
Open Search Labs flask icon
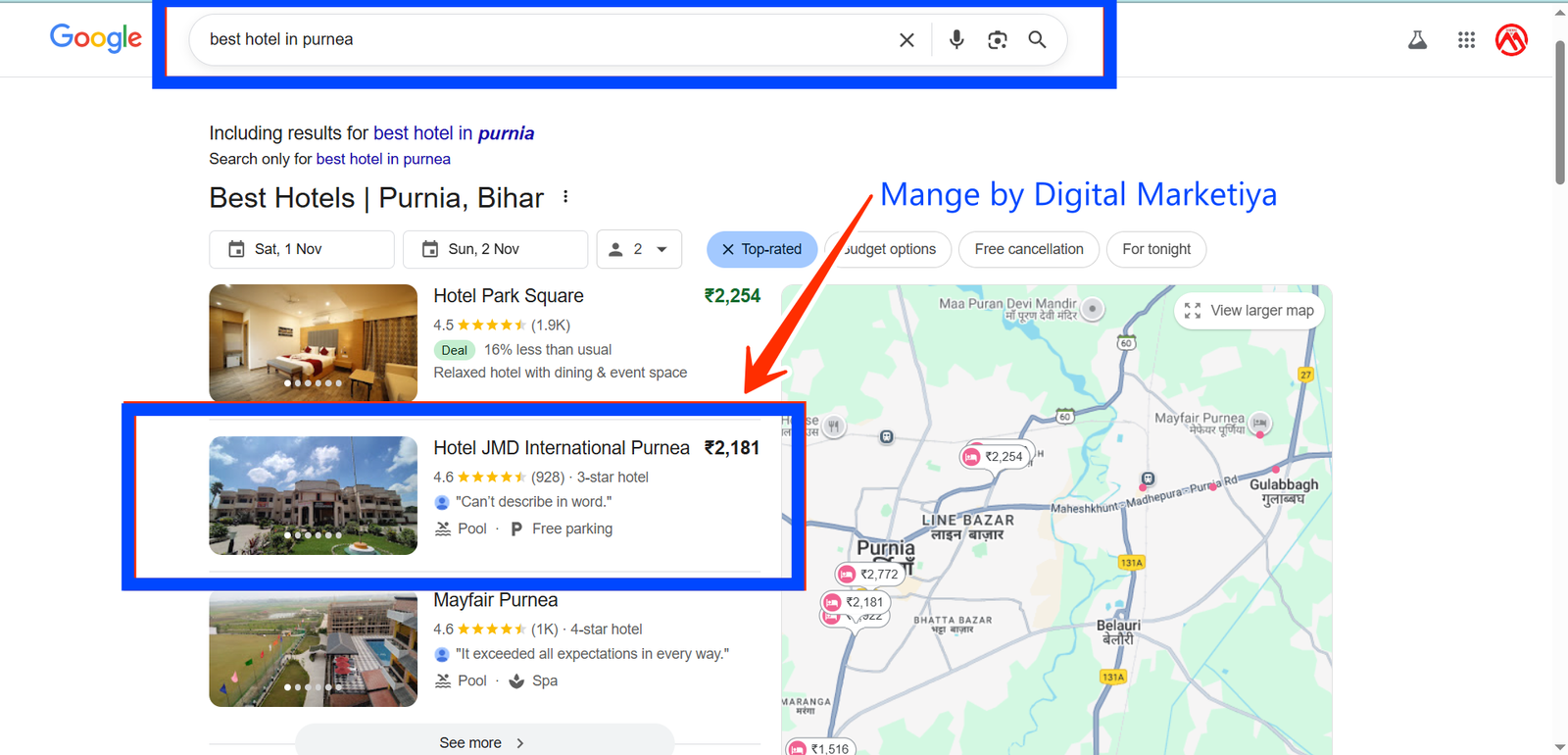click(1417, 39)
